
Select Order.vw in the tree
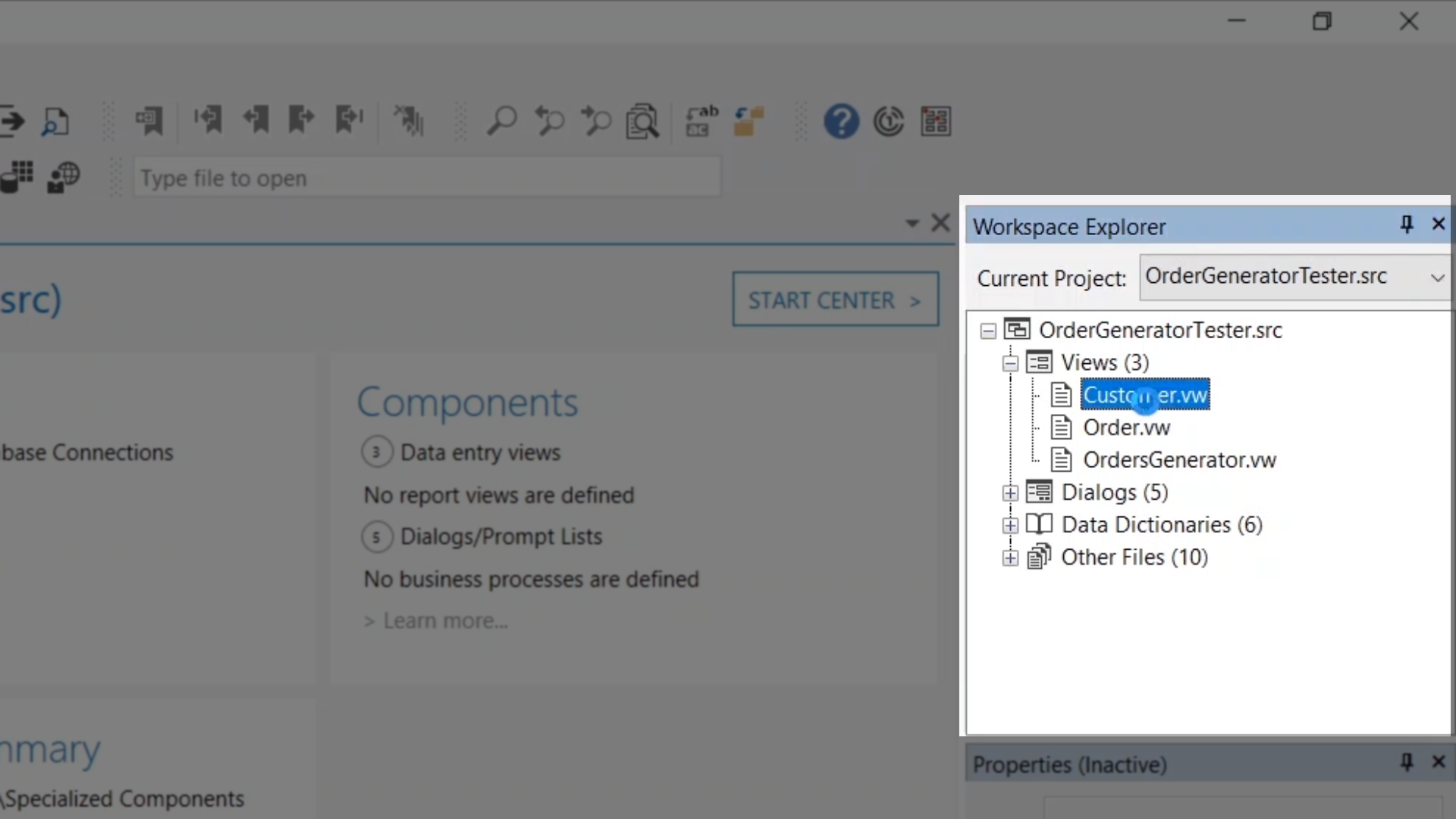click(x=1126, y=428)
